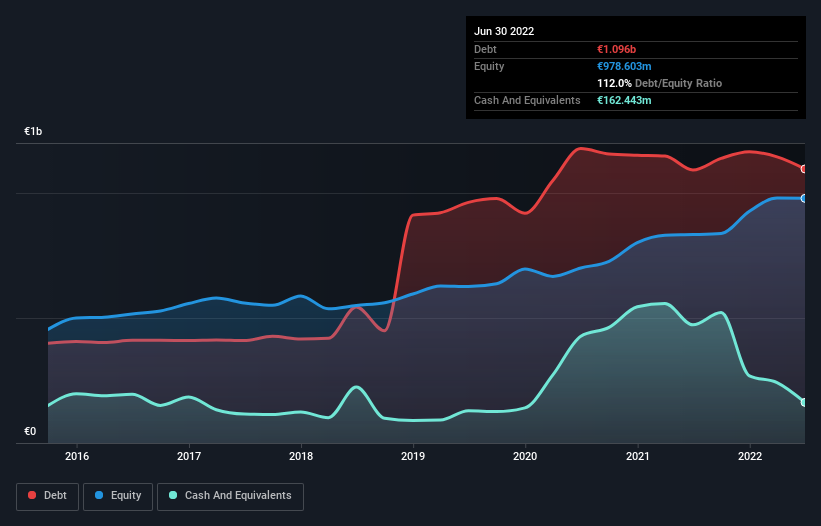Click the 2021 x-axis label

638,456
